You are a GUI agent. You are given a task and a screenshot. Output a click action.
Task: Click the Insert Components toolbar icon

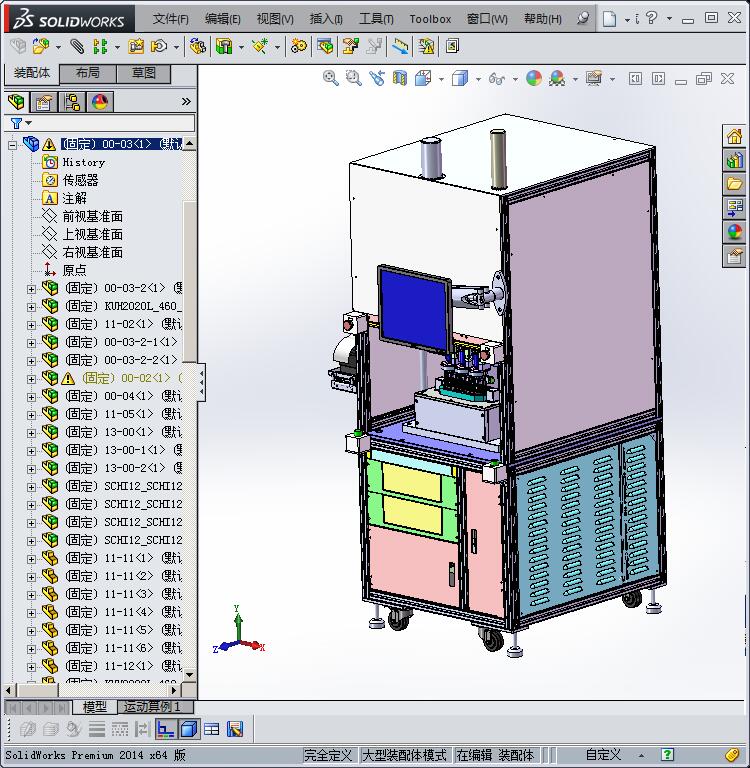pos(41,47)
